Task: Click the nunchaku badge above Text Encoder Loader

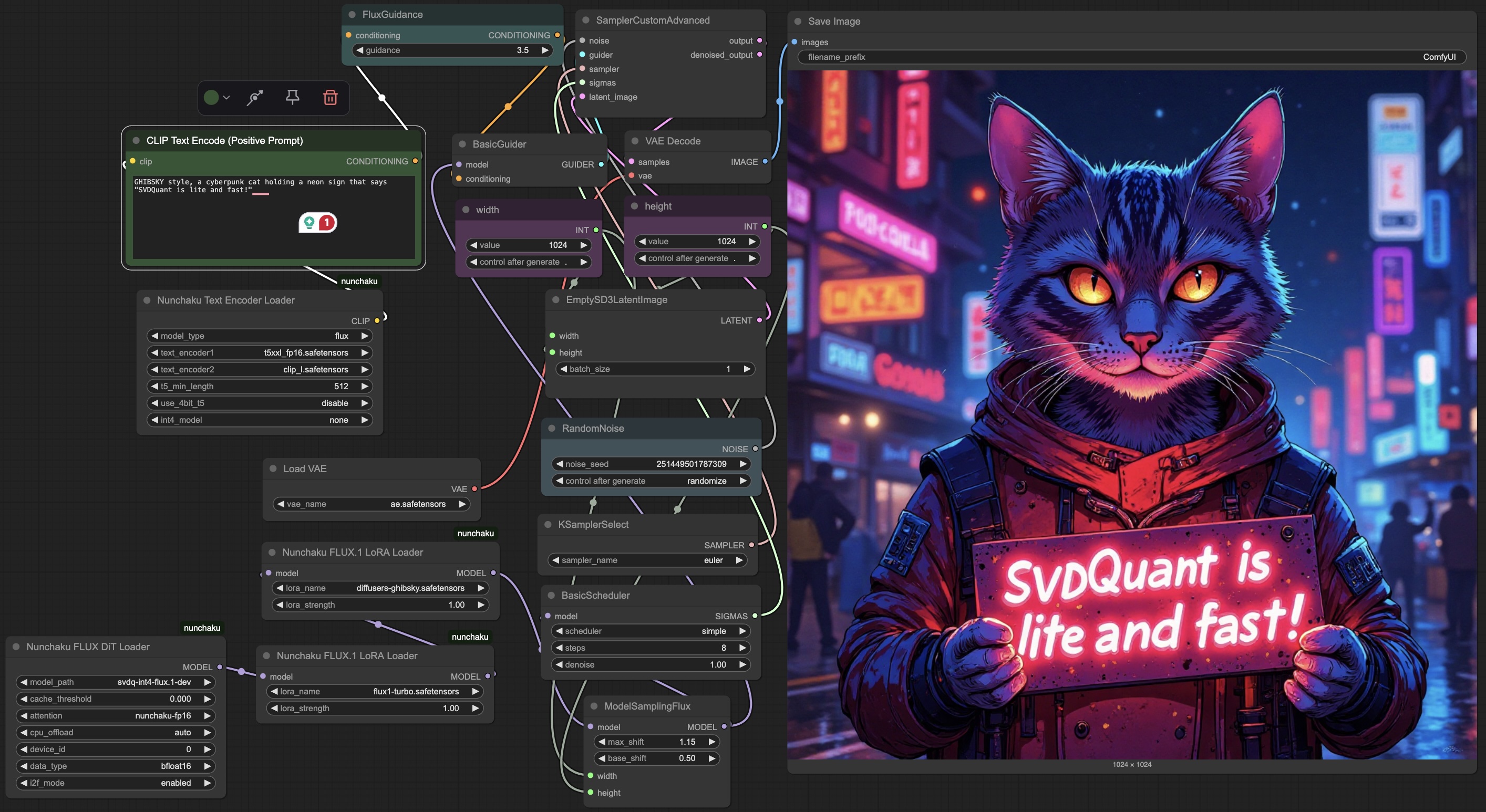Action: [359, 281]
